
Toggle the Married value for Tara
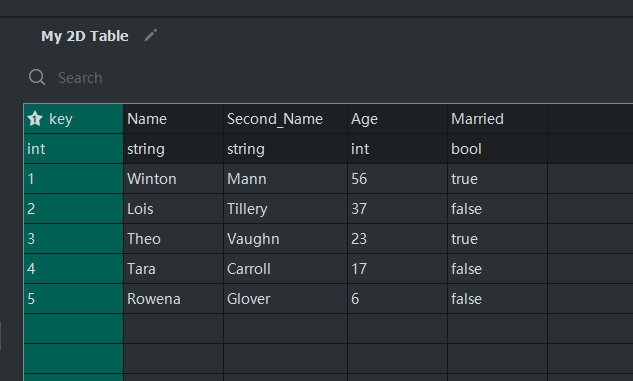(497, 268)
